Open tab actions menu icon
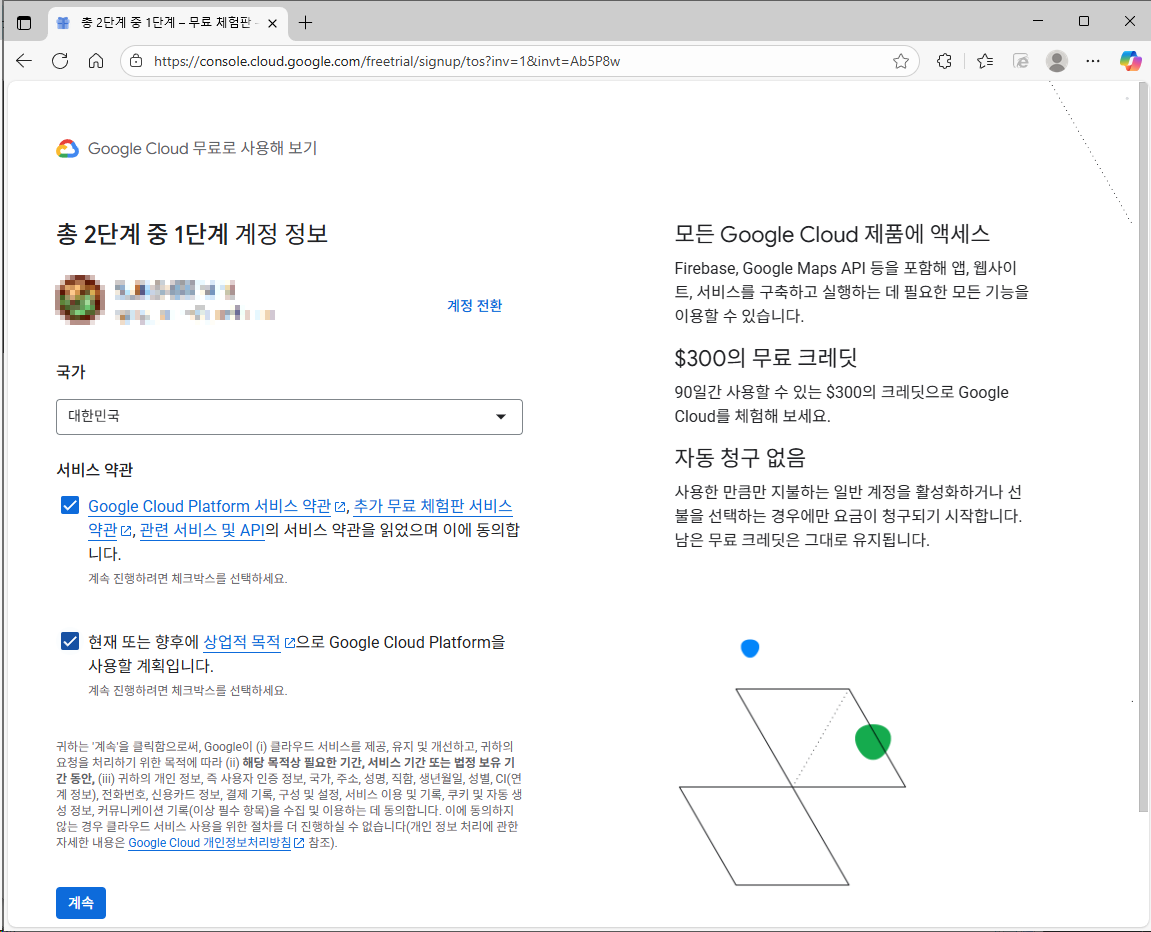Viewport: 1151px width, 932px height. point(24,23)
